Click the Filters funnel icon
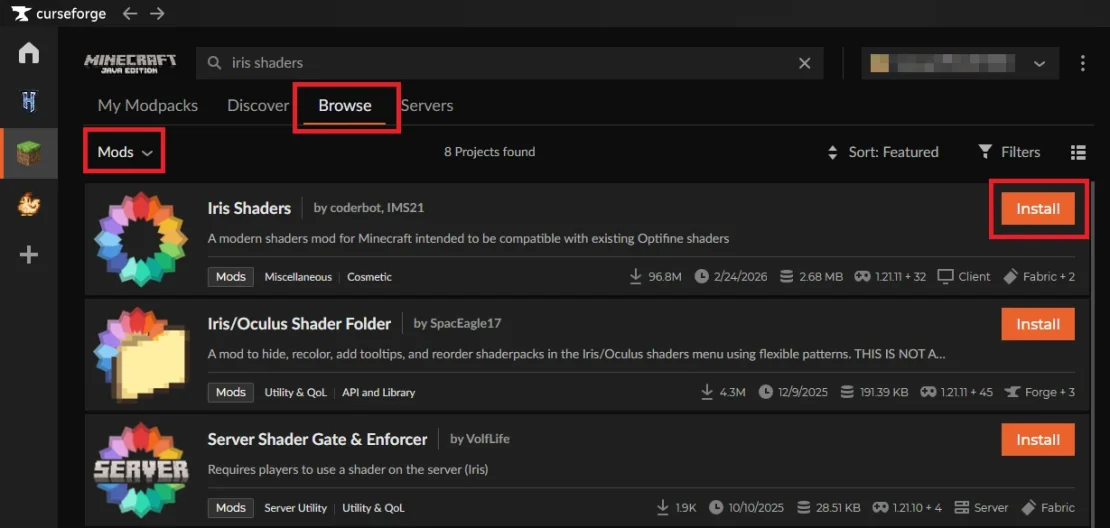The width and height of the screenshot is (1110, 528). point(985,151)
